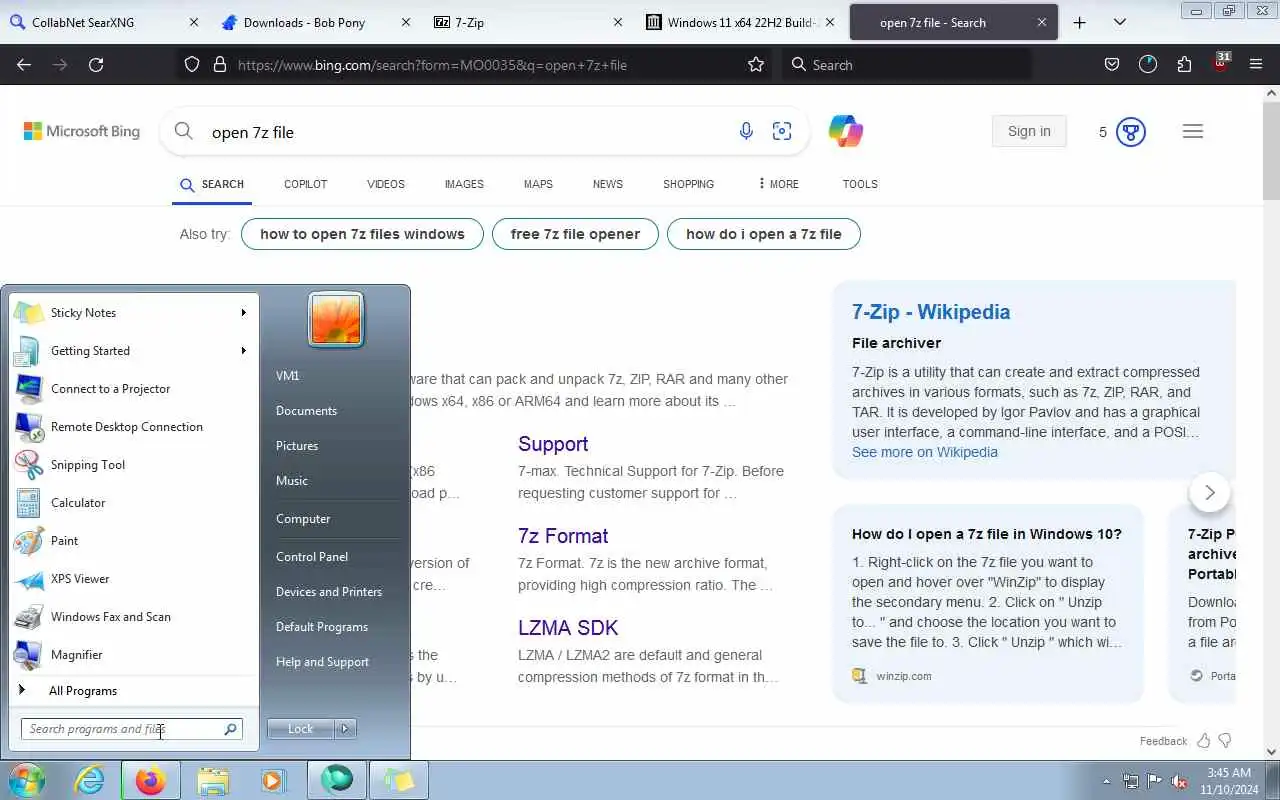
Task: Click the Windows Start orb
Action: (27, 780)
